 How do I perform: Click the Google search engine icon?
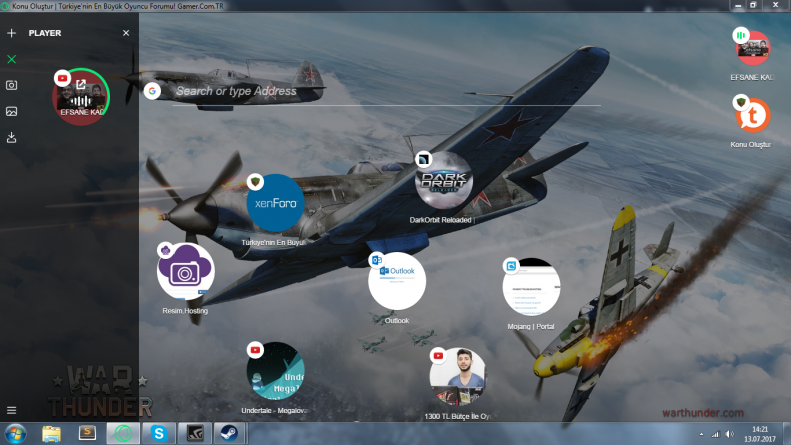pyautogui.click(x=152, y=91)
